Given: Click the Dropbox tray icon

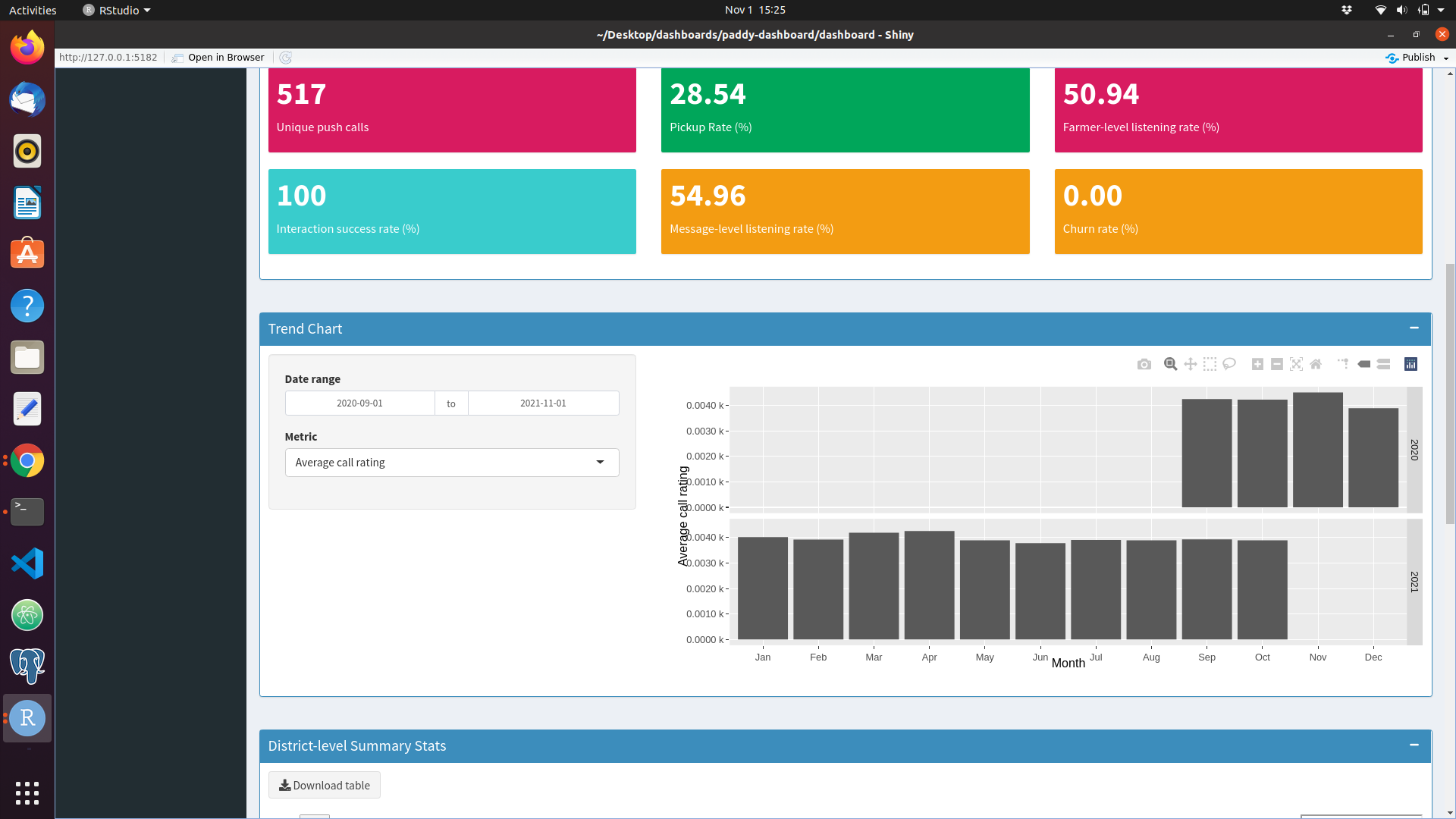Looking at the screenshot, I should pyautogui.click(x=1347, y=10).
